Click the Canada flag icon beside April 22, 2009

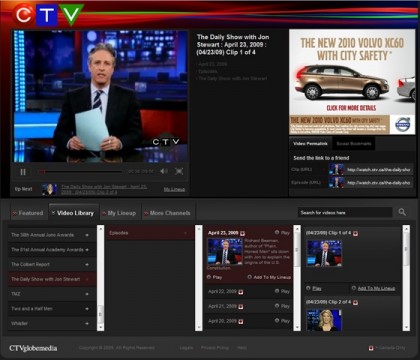click(x=241, y=292)
